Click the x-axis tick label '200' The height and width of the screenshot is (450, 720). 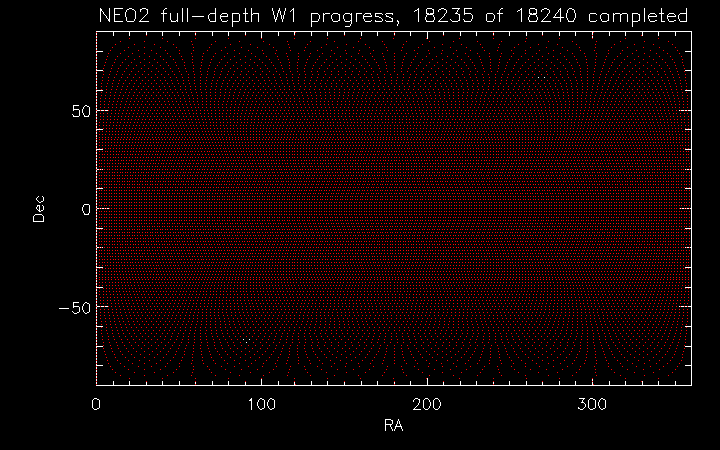click(427, 404)
